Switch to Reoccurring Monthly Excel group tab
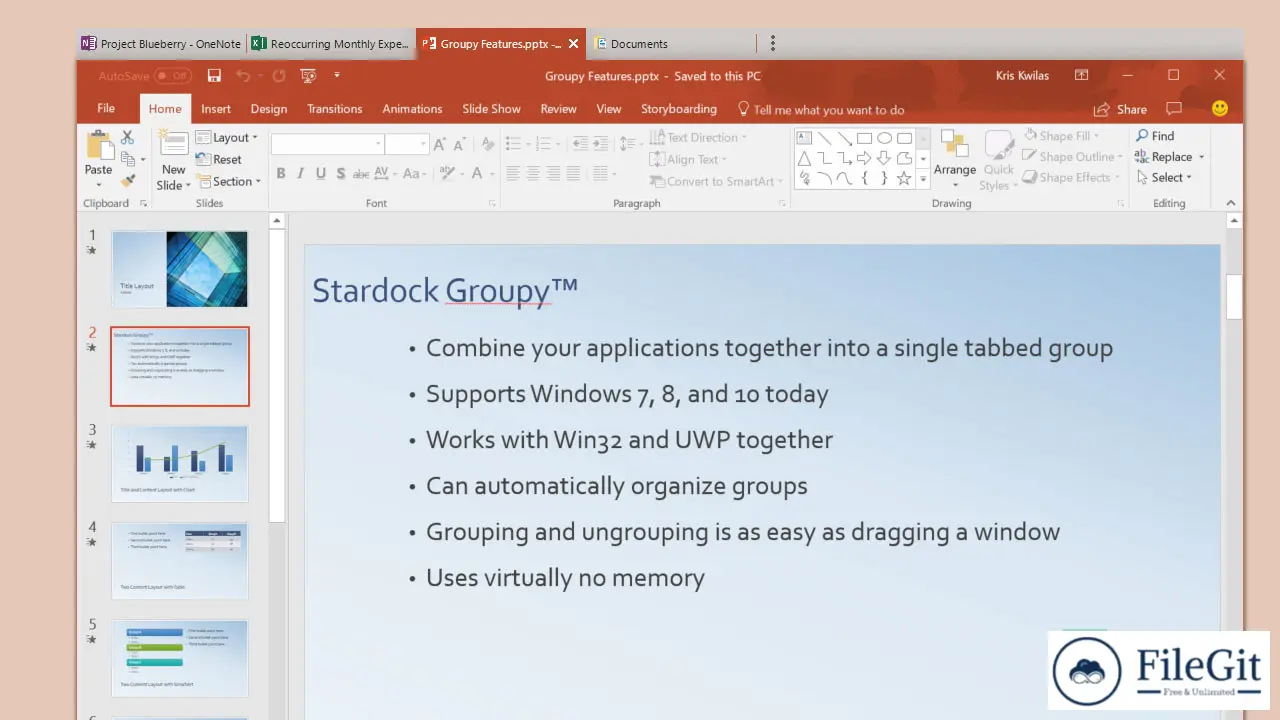Image resolution: width=1280 pixels, height=720 pixels. 331,43
